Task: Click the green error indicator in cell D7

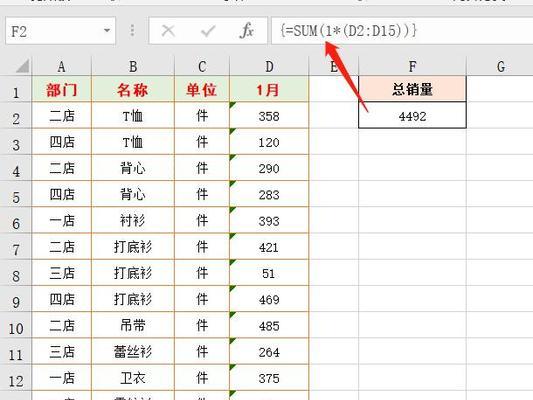Action: [x=233, y=236]
